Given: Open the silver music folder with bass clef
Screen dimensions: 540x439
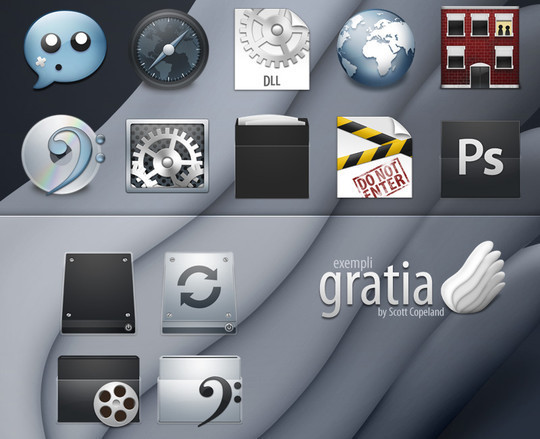Looking at the screenshot, I should coord(200,390).
